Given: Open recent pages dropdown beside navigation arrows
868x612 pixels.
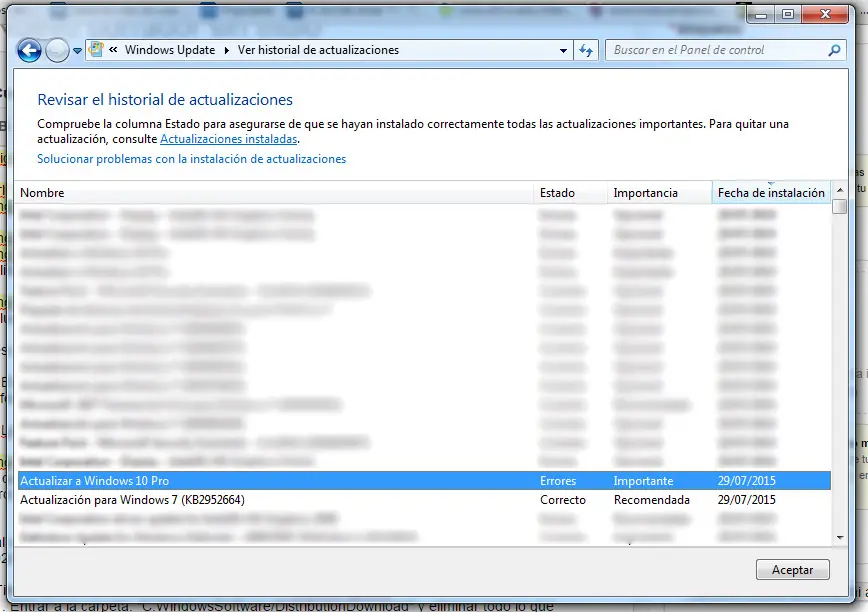Looking at the screenshot, I should (x=77, y=51).
